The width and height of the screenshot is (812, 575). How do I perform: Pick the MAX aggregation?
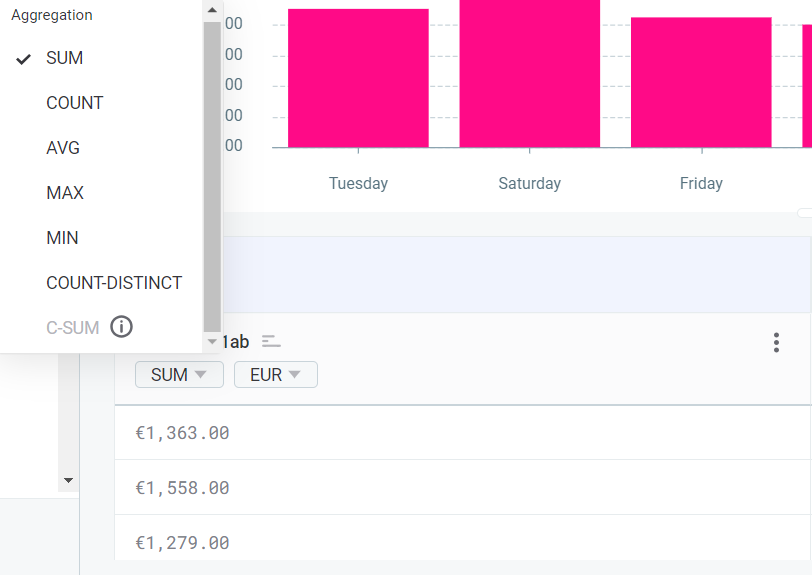click(65, 193)
